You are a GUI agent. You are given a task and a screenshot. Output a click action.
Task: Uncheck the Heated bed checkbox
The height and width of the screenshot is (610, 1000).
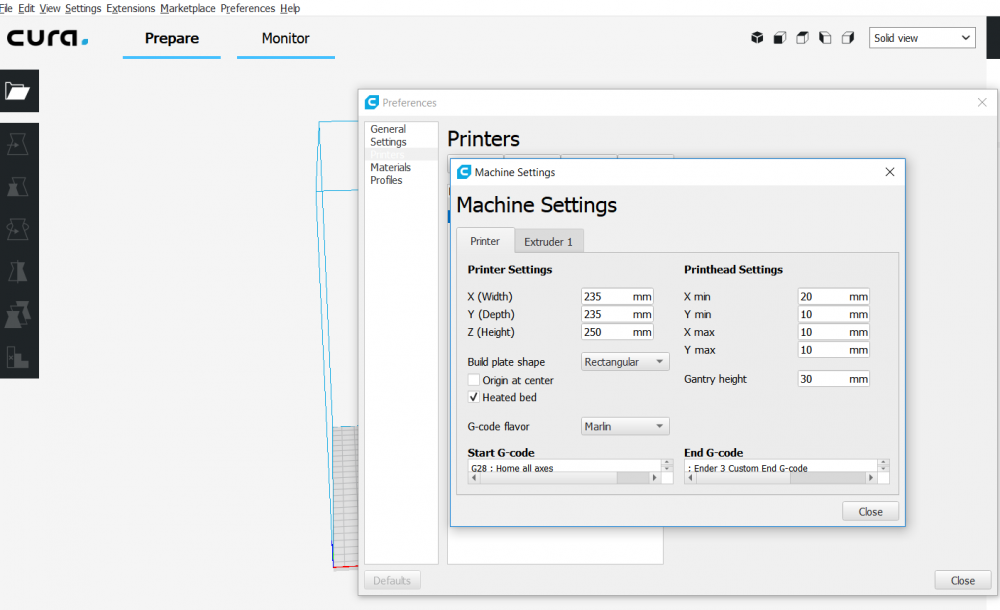[474, 397]
